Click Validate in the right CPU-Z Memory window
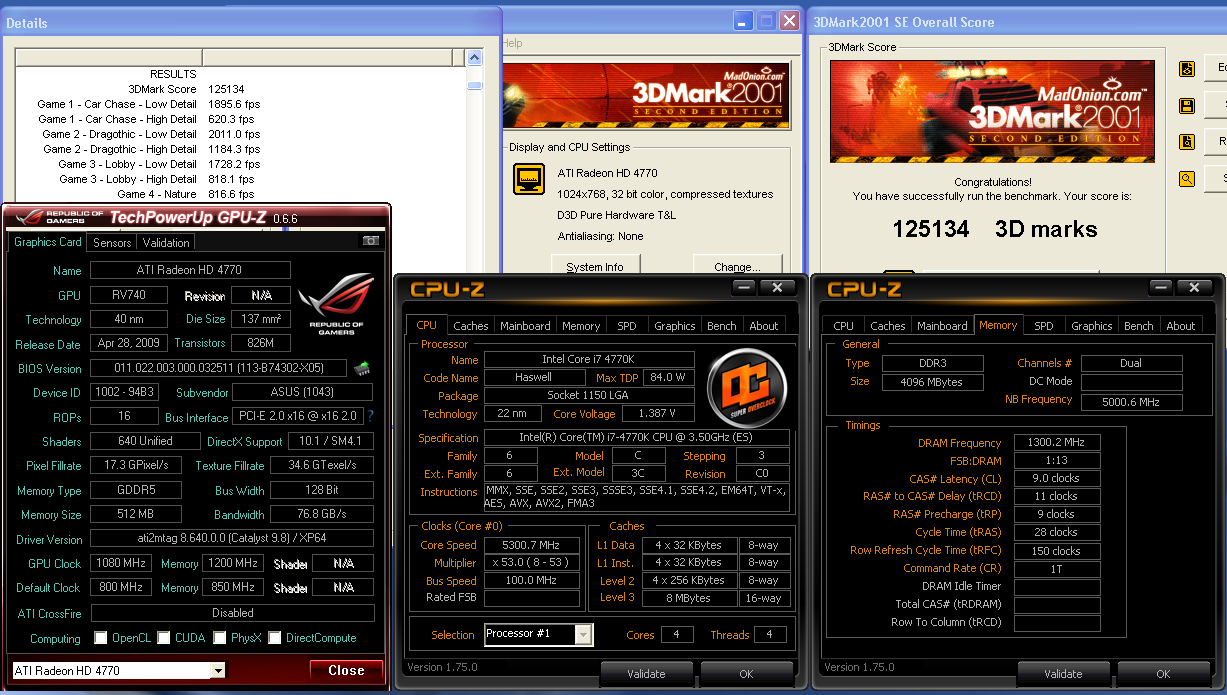 click(x=1063, y=674)
